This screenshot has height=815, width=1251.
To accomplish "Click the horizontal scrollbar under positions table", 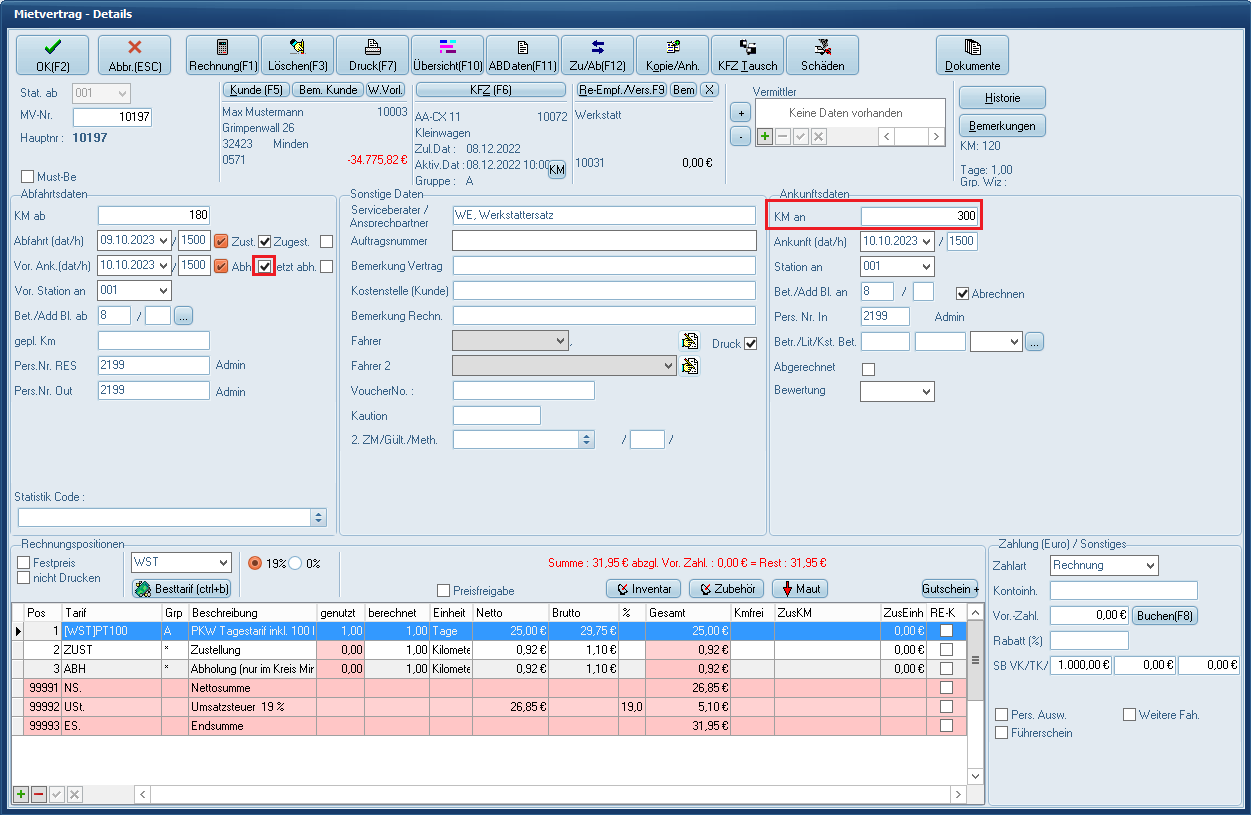I will 550,794.
